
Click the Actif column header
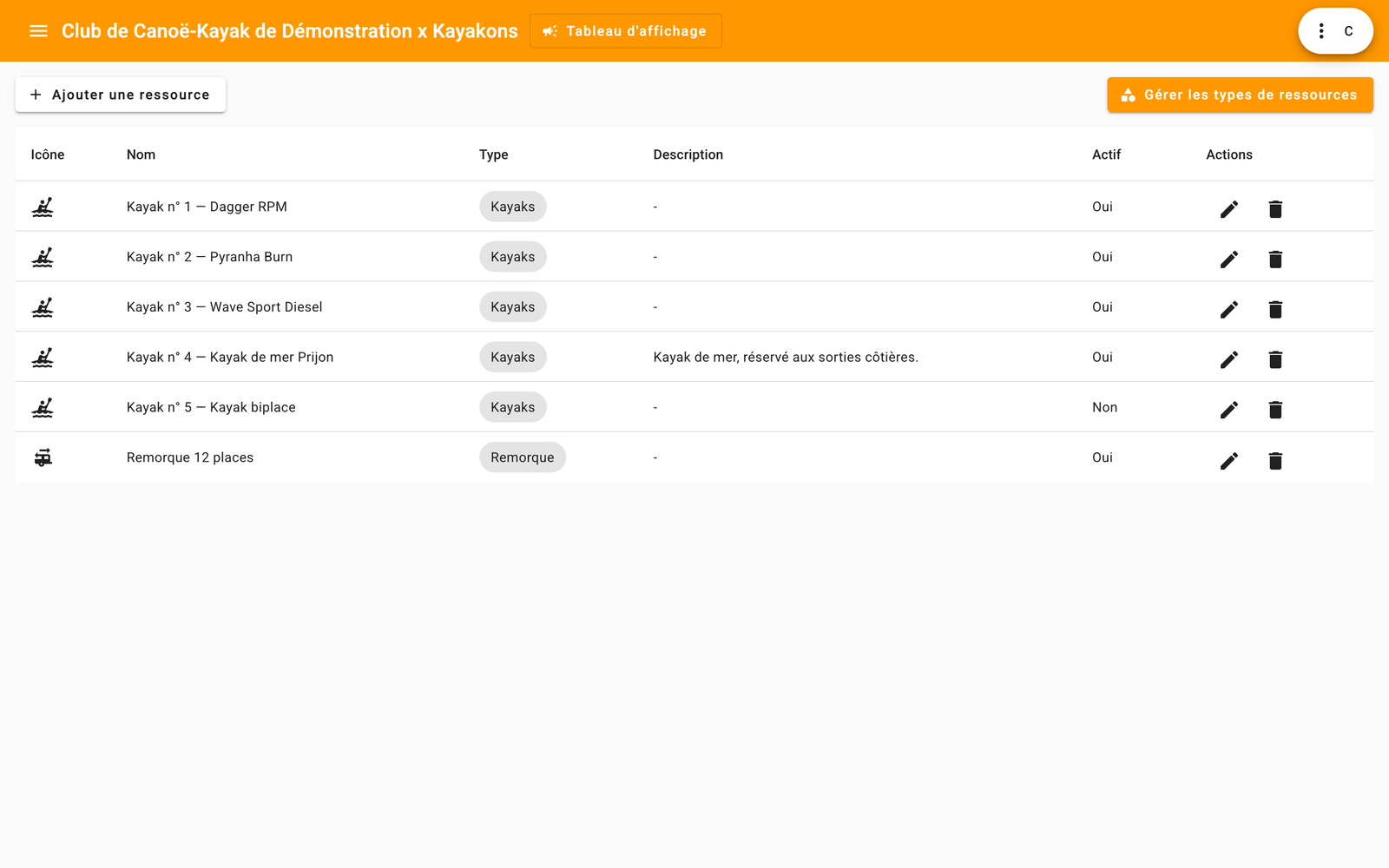point(1106,155)
